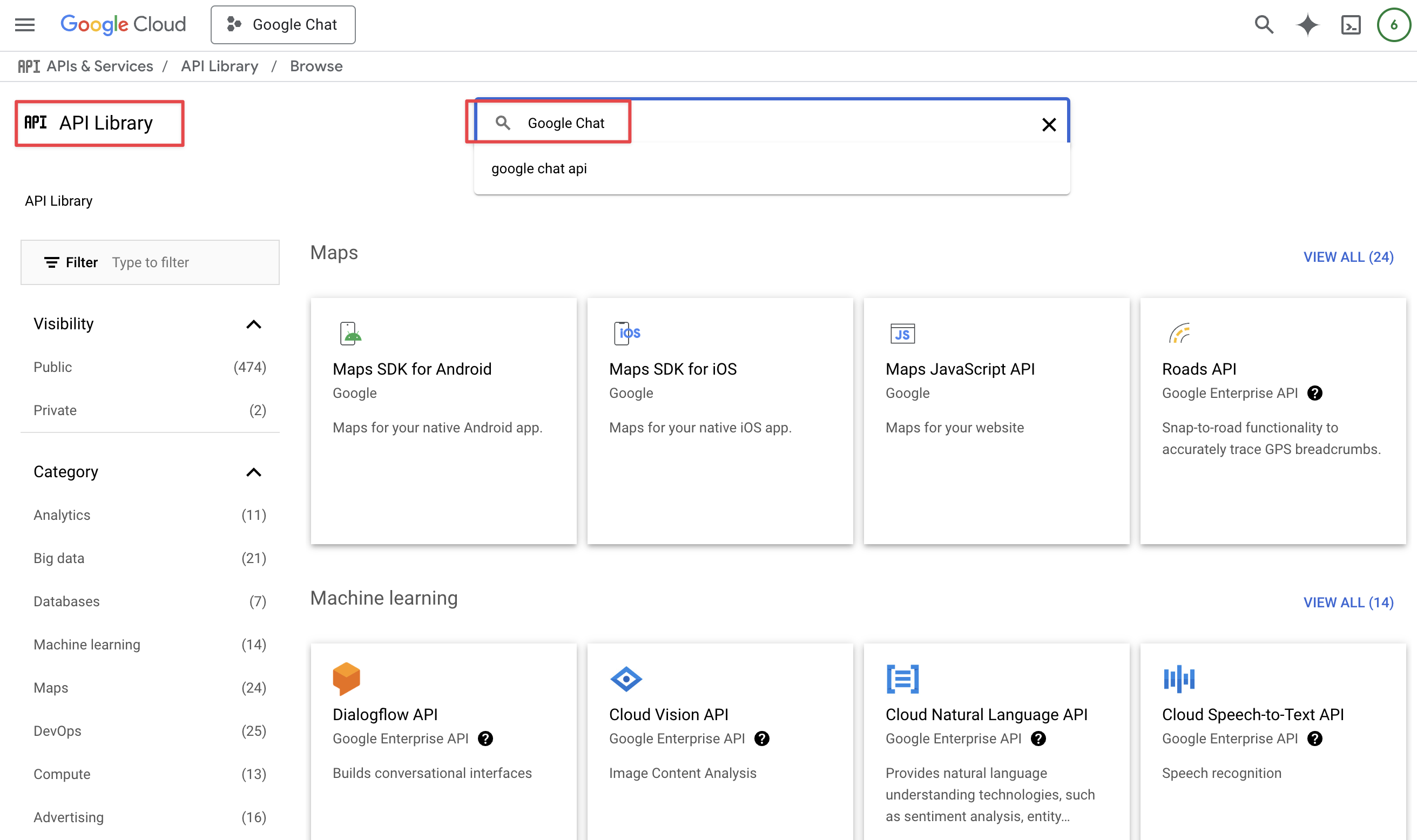Click the Maps SDK for Android icon
The width and height of the screenshot is (1417, 840).
click(x=350, y=334)
